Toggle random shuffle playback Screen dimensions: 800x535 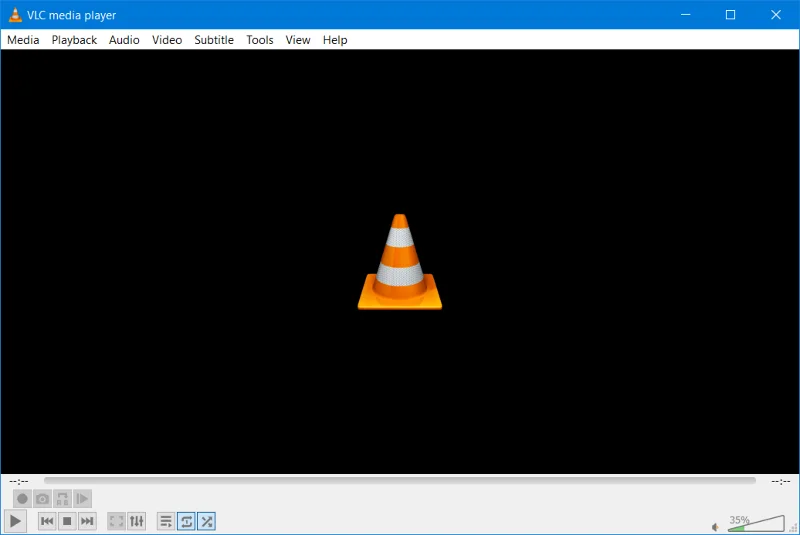[206, 521]
